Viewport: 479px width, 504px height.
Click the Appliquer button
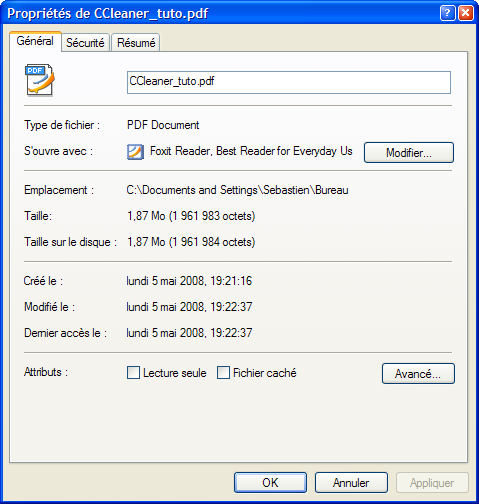[x=432, y=483]
